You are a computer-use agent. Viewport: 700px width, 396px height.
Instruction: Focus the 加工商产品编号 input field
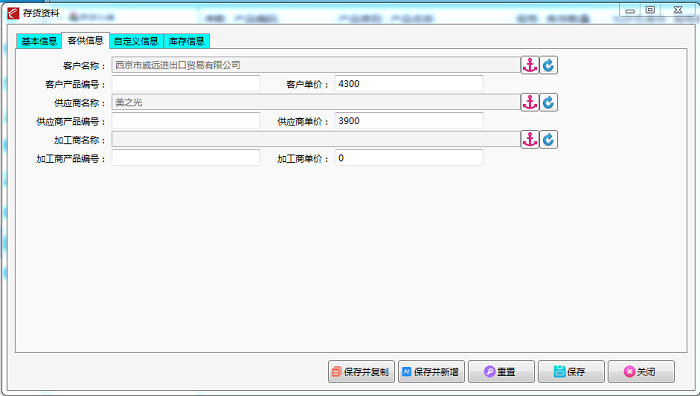(186, 158)
